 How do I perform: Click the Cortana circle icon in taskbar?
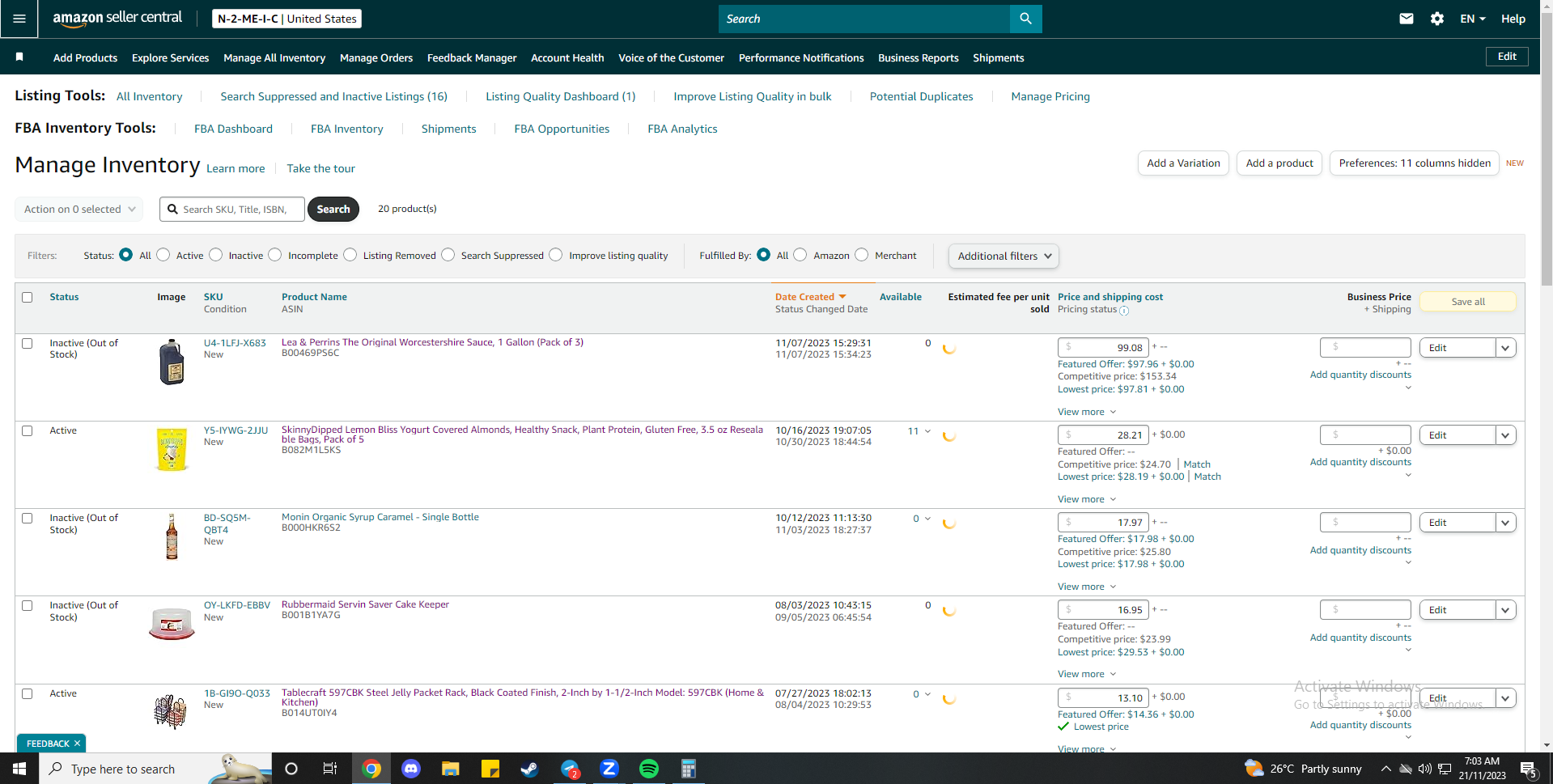pyautogui.click(x=291, y=769)
